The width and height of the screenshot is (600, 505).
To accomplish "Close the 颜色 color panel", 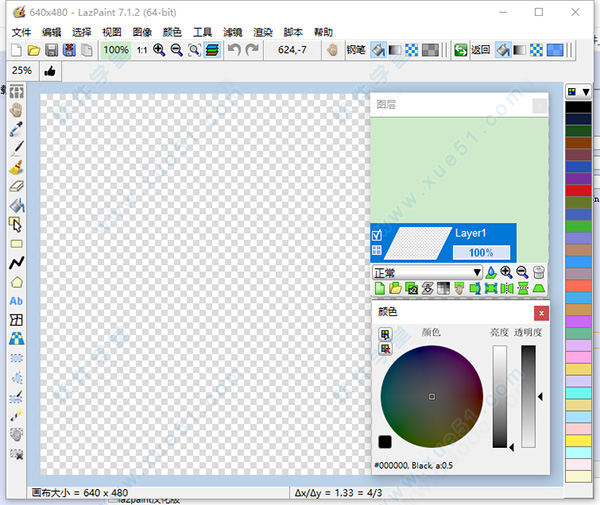I will click(x=541, y=314).
